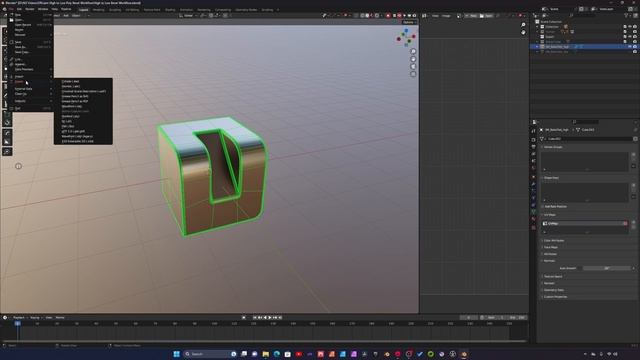The height and width of the screenshot is (360, 640).
Task: Click the zoom magnifier in the 3D viewport
Action: pos(413,51)
